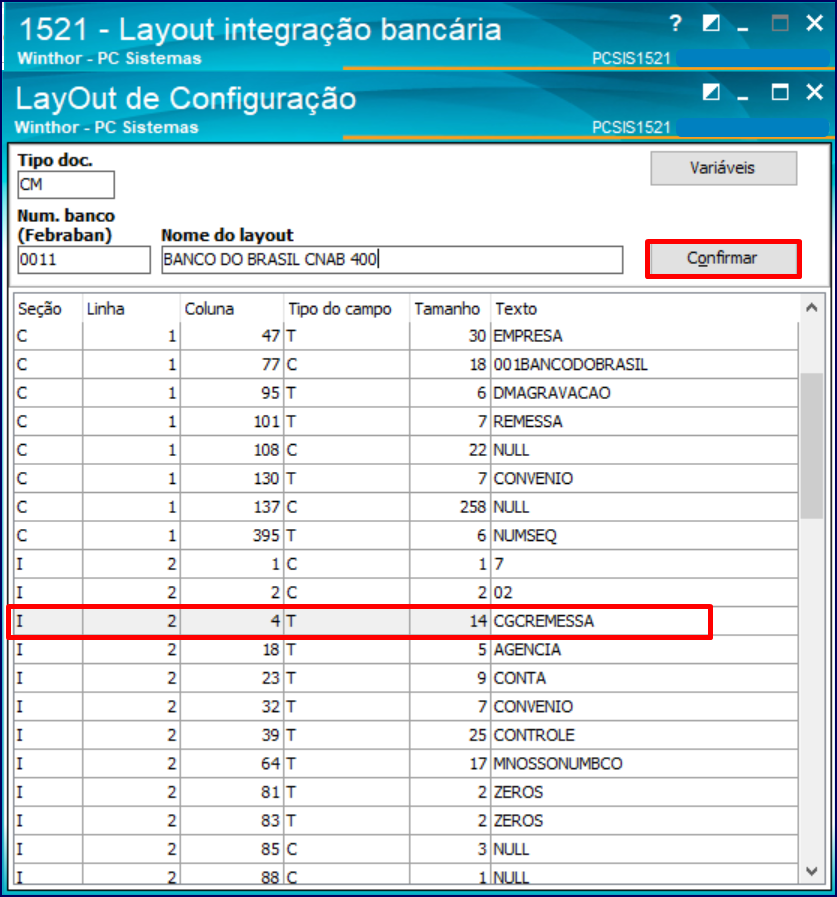Click the Seção column header
The height and width of the screenshot is (897, 837).
click(x=48, y=309)
